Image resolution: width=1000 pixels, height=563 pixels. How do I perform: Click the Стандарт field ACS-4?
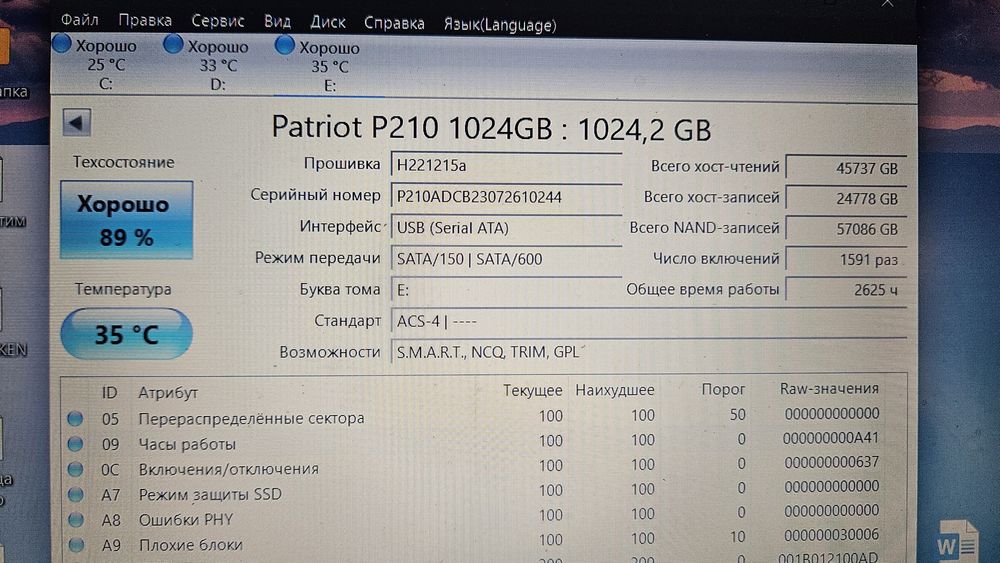click(x=648, y=321)
